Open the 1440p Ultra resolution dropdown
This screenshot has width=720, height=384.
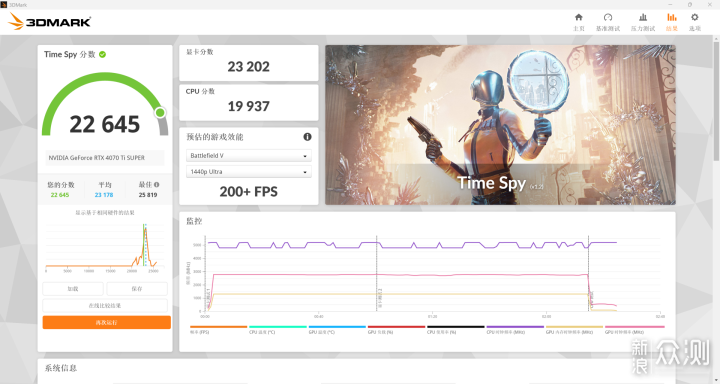coord(248,172)
